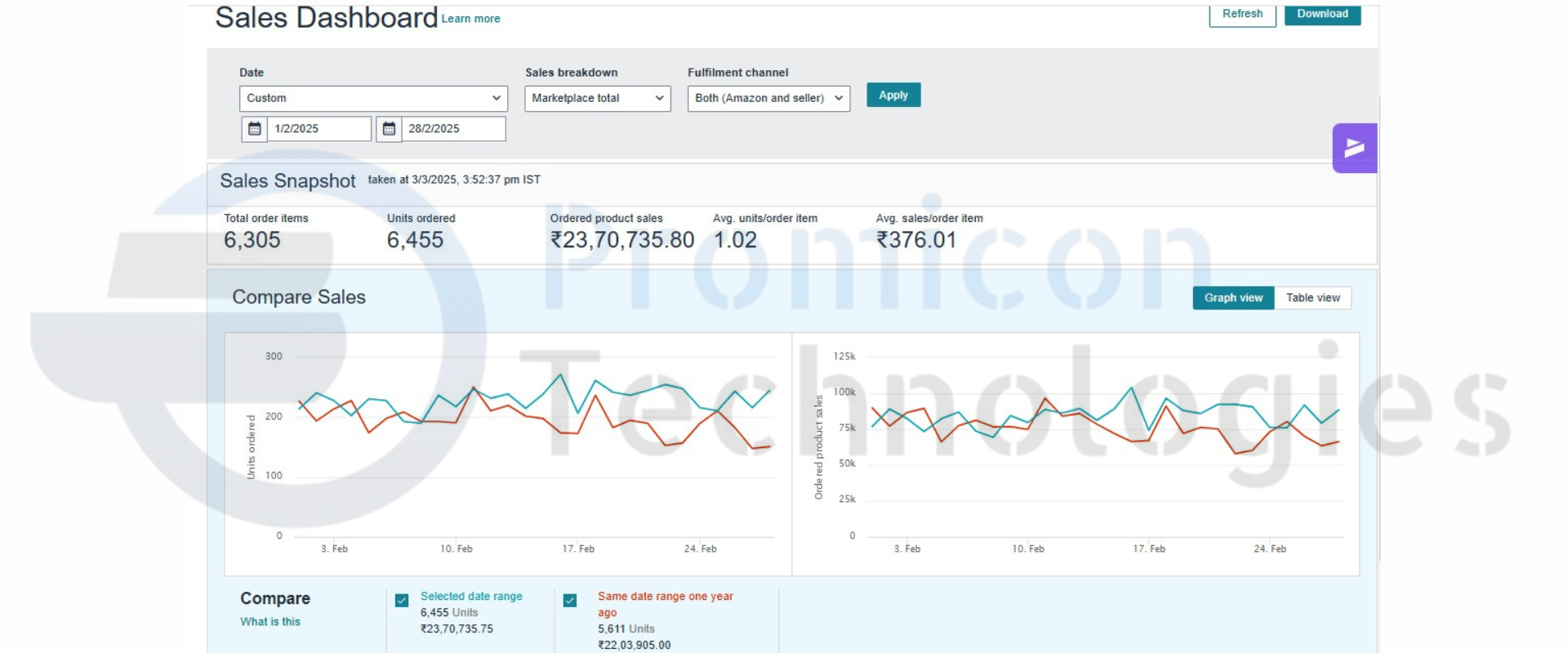
Task: Click the Refresh button
Action: [x=1242, y=14]
